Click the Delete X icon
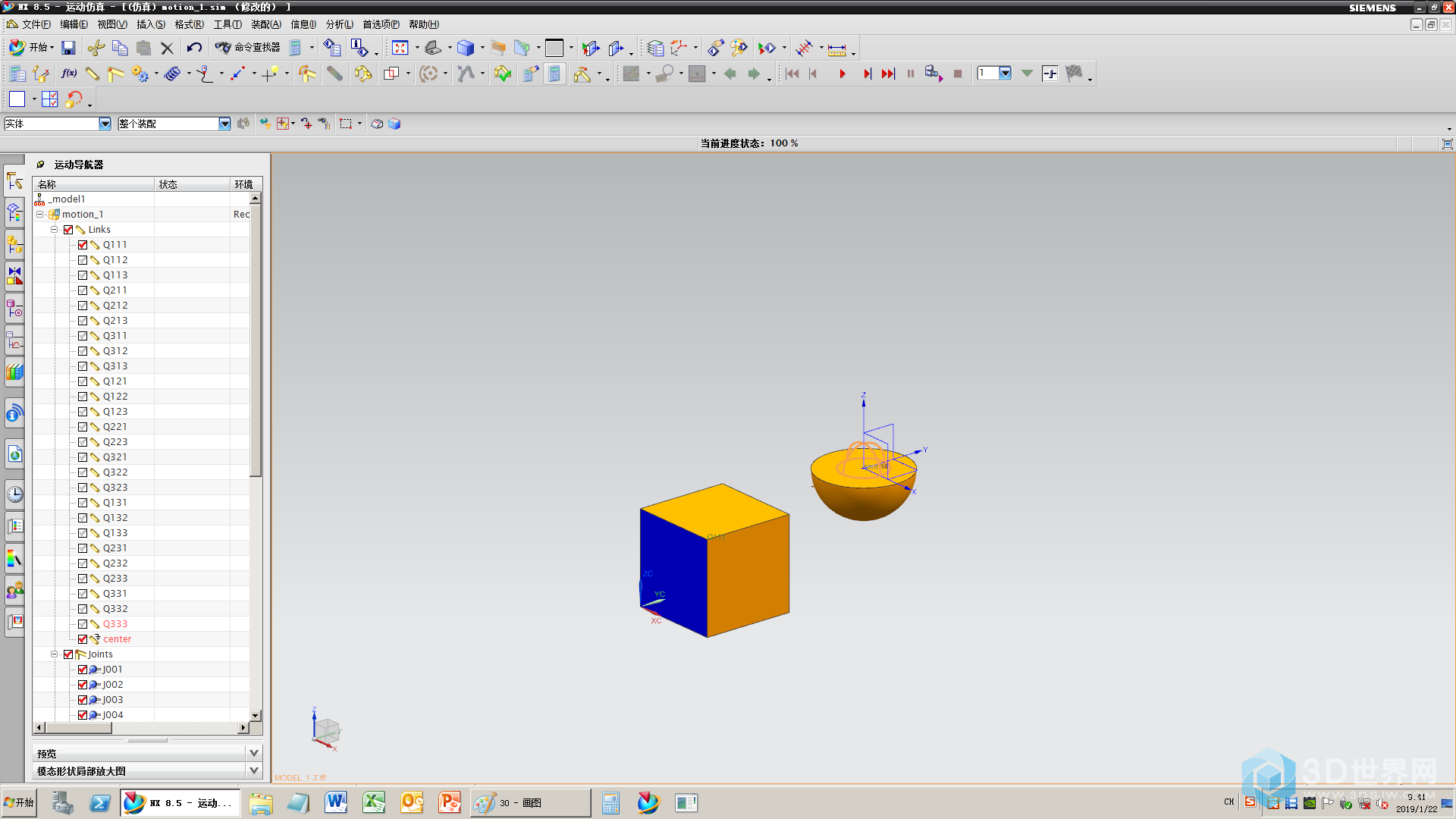The image size is (1456, 819). point(168,48)
